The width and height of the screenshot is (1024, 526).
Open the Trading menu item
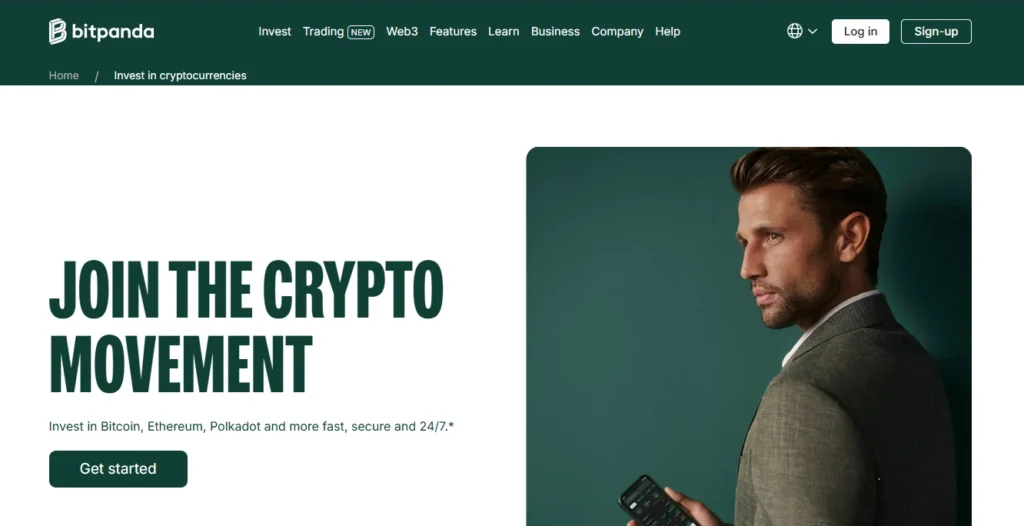click(323, 31)
